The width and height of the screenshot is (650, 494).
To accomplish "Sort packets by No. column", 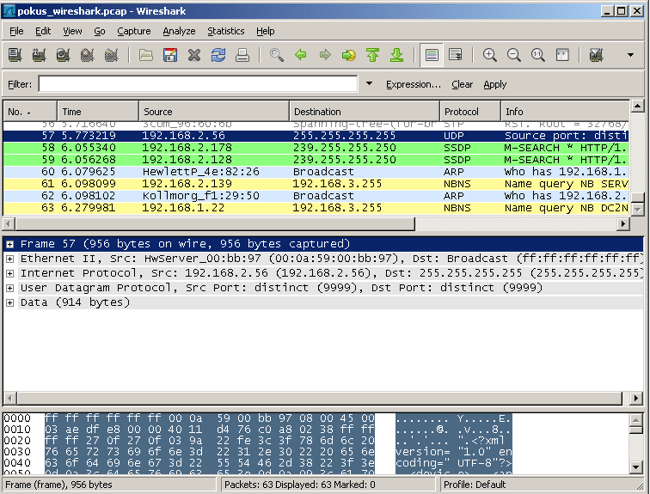I will coord(30,111).
